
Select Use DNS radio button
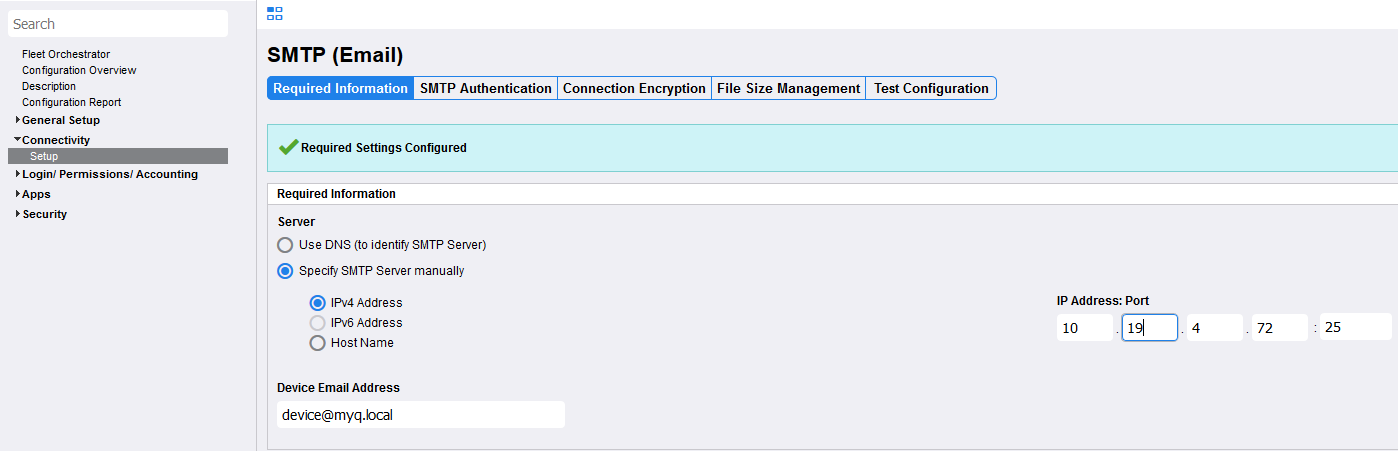pyautogui.click(x=286, y=245)
